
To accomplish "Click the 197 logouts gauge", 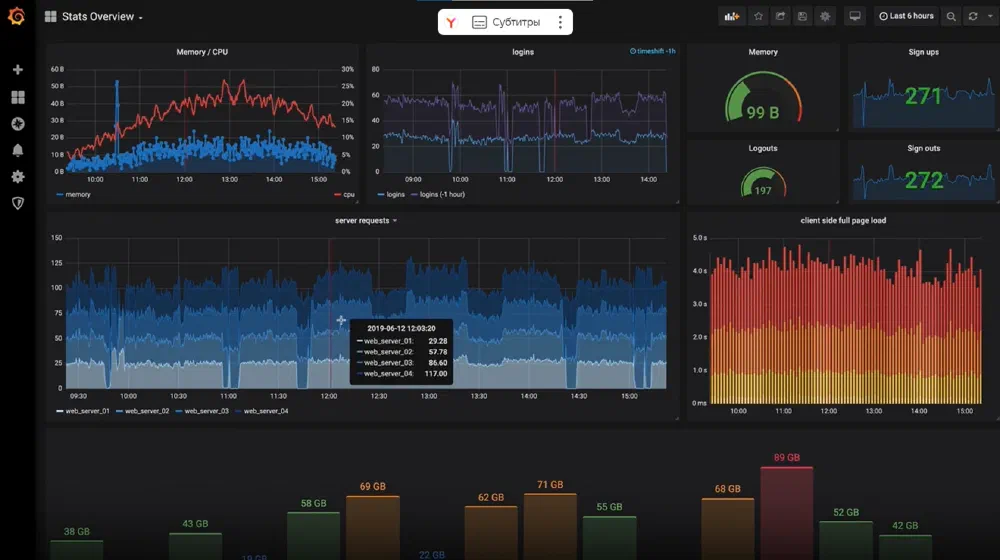I will tap(763, 182).
